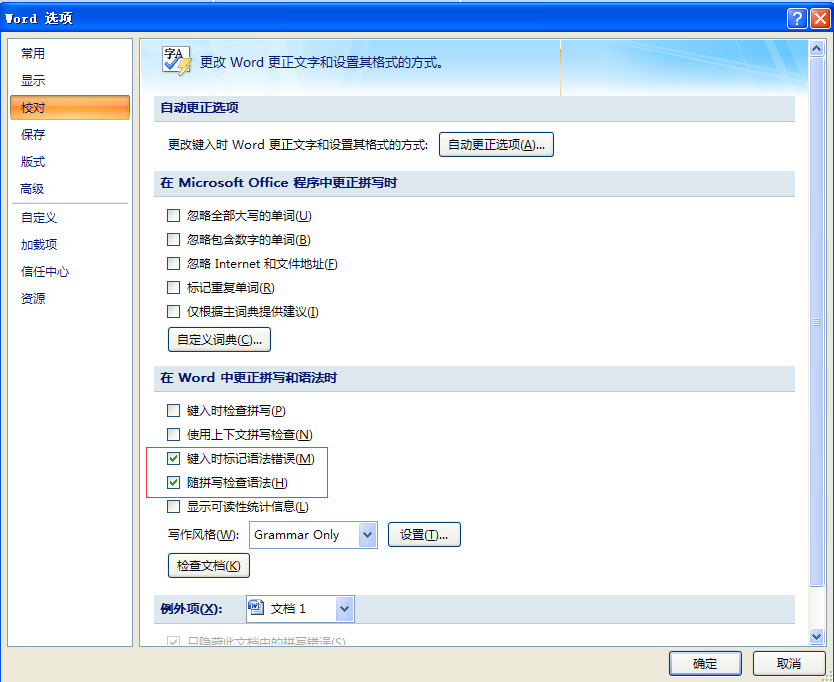The image size is (834, 682).
Task: Click the 确定 button
Action: 705,663
